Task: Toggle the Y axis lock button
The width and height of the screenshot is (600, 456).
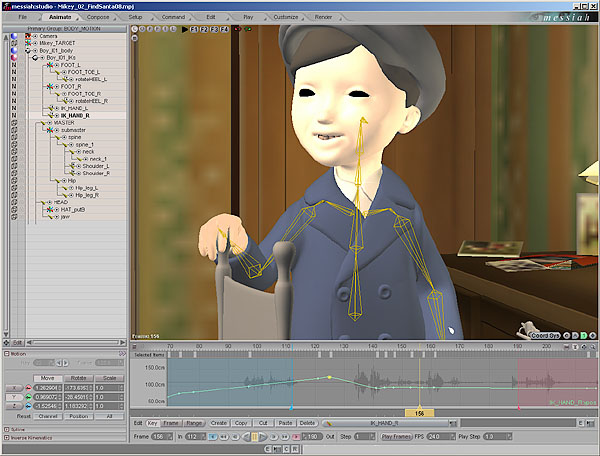Action: (14, 397)
